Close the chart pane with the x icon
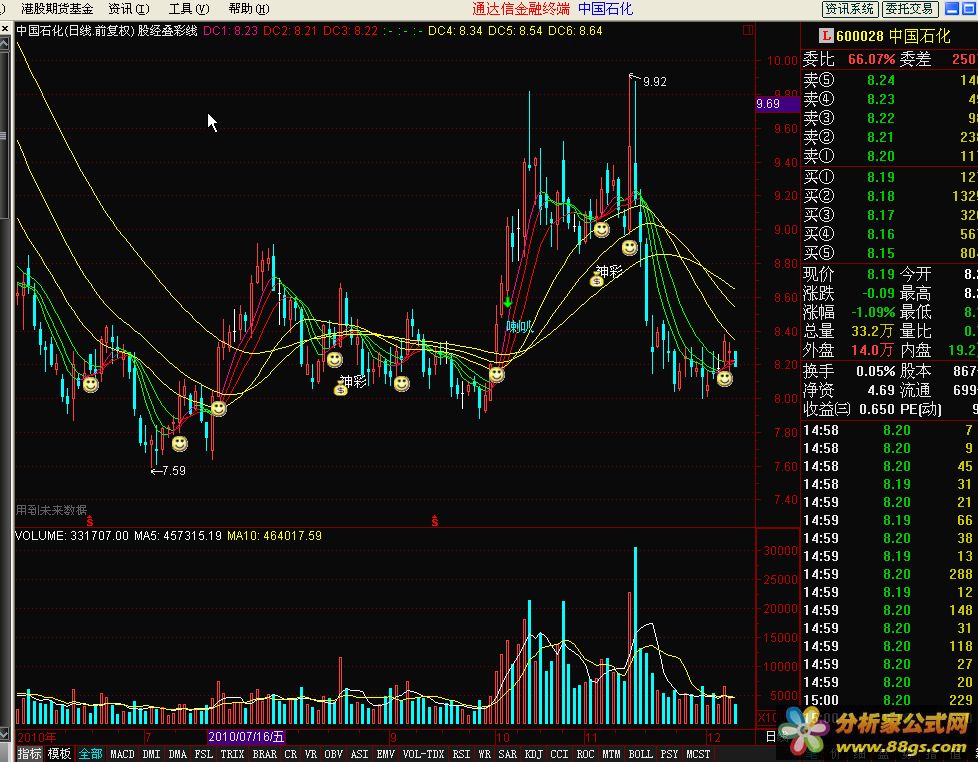978x762 pixels. point(4,29)
